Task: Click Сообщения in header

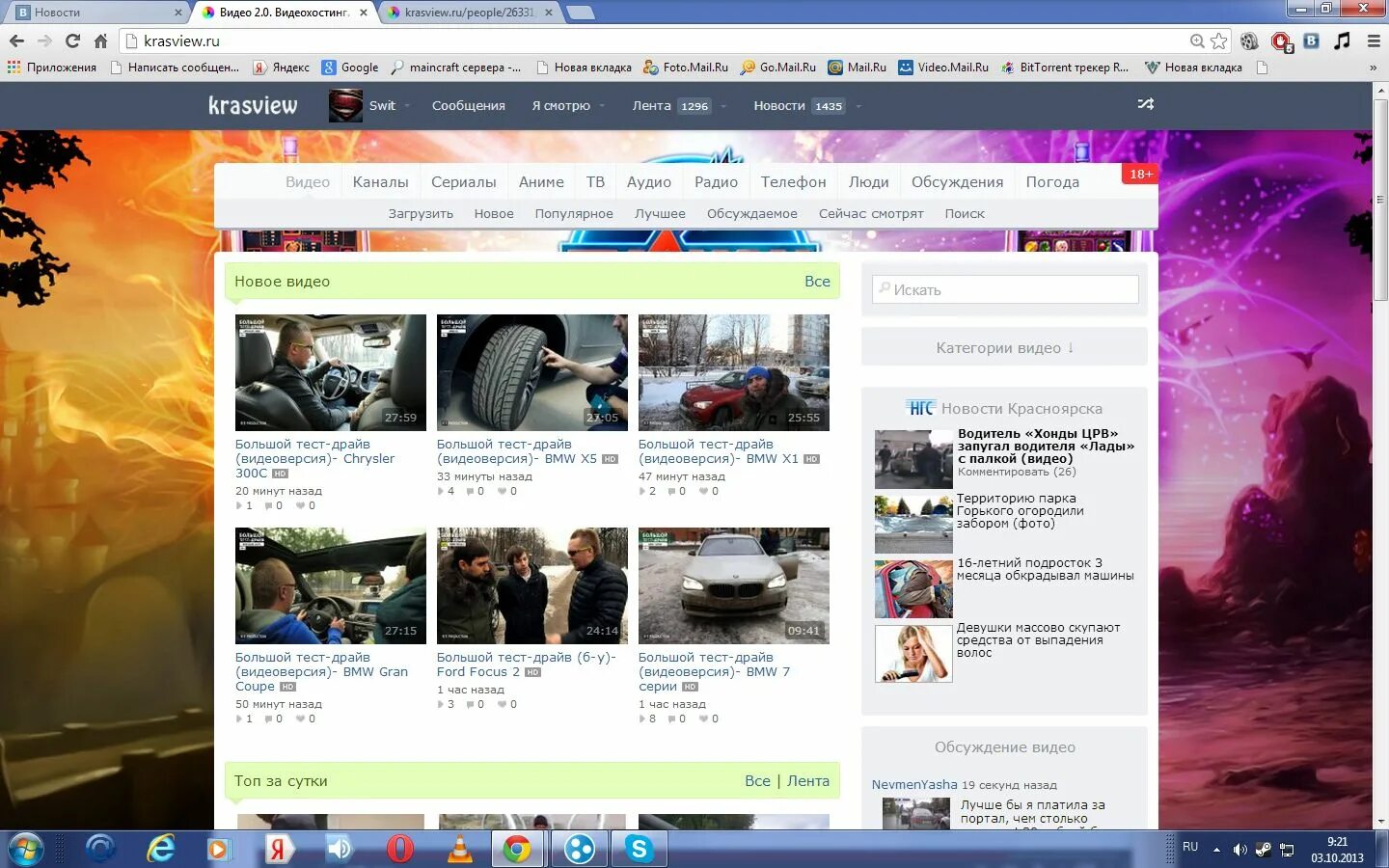Action: pyautogui.click(x=468, y=106)
